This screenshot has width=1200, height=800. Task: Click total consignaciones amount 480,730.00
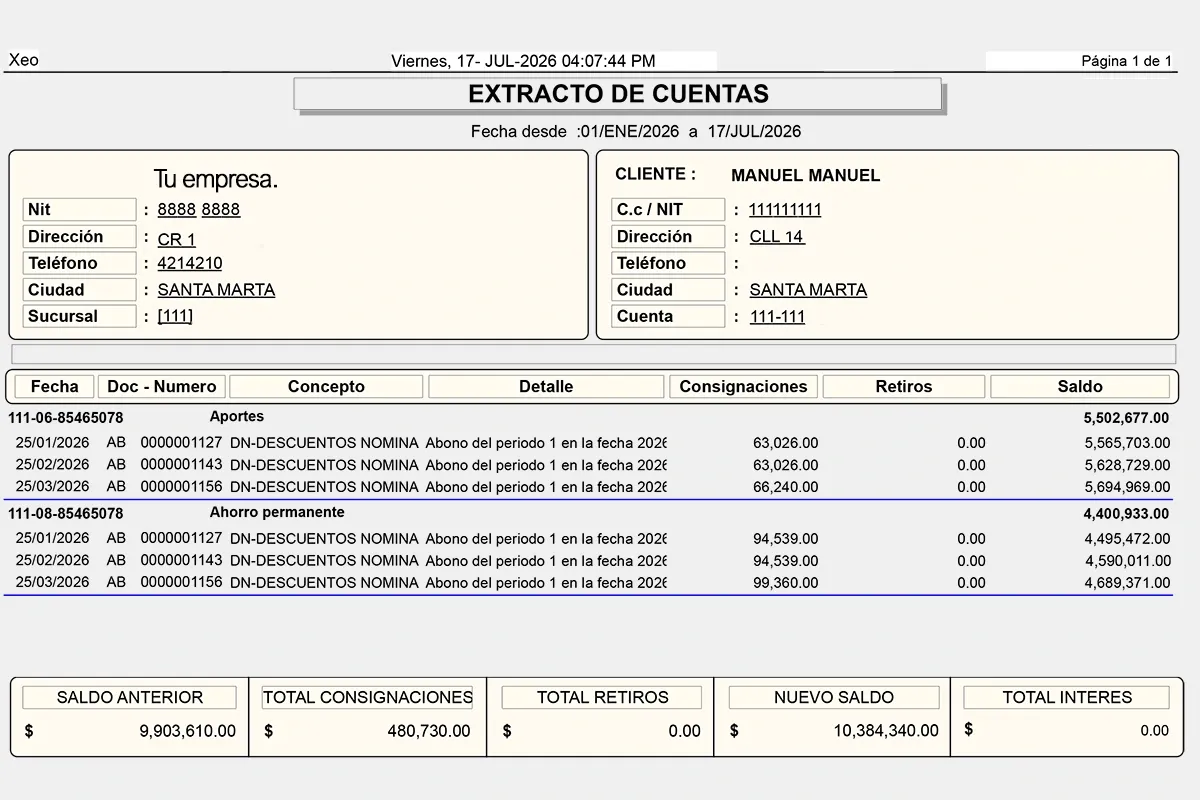coord(429,732)
